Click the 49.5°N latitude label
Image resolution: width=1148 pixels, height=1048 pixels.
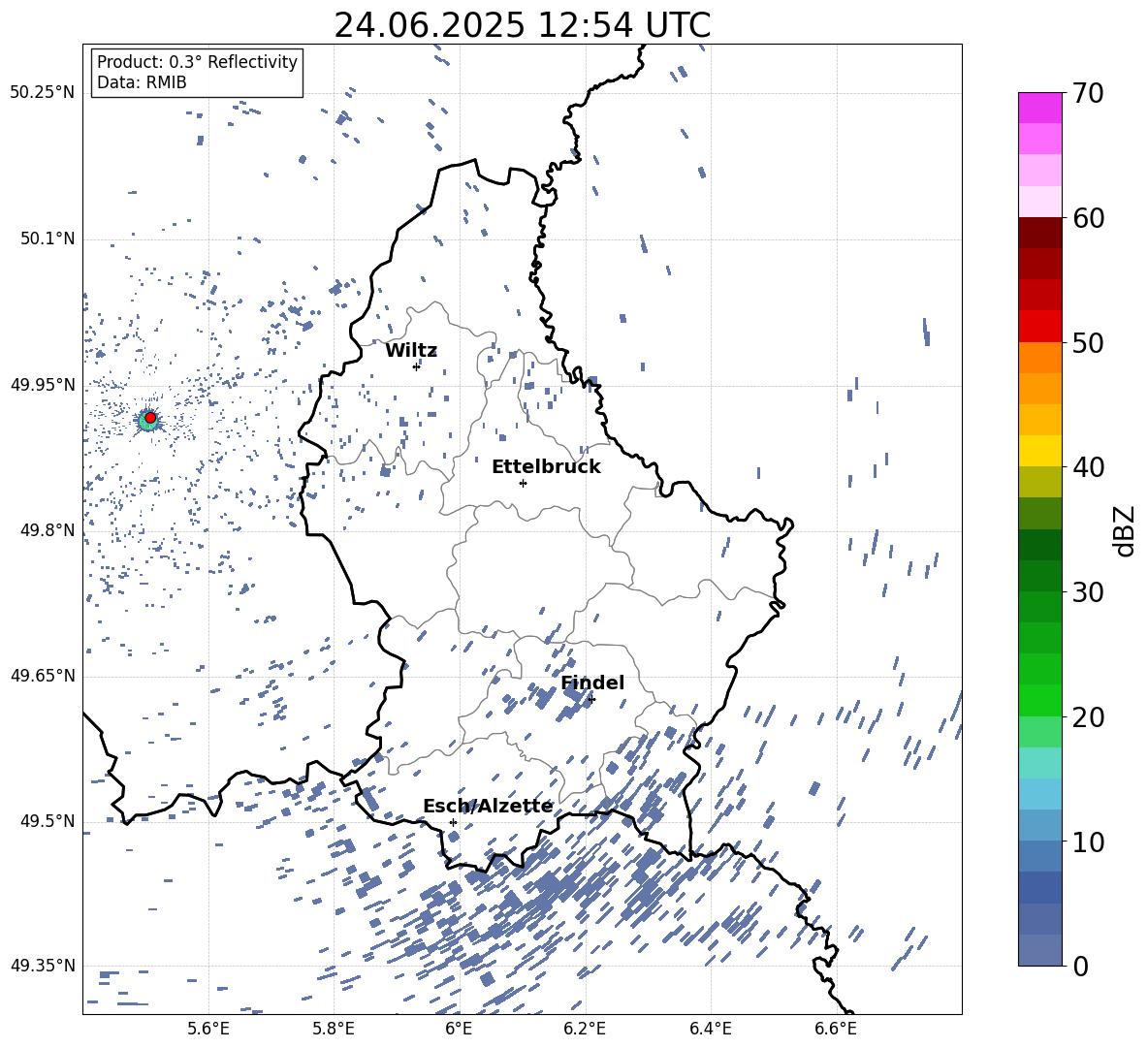click(x=47, y=821)
